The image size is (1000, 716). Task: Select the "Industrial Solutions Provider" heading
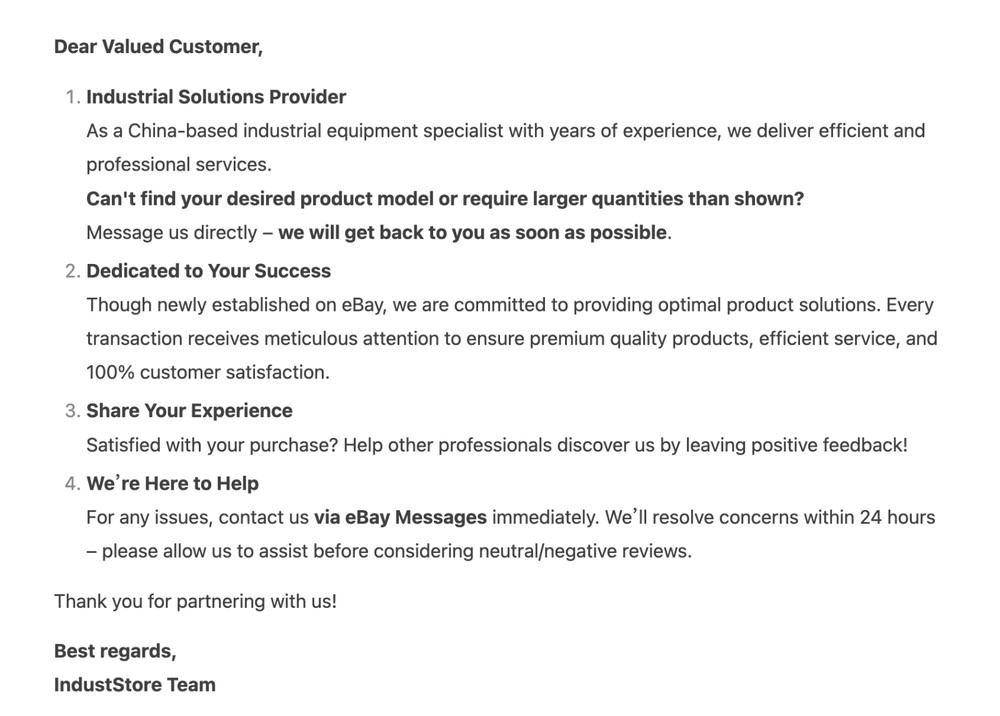click(x=216, y=97)
